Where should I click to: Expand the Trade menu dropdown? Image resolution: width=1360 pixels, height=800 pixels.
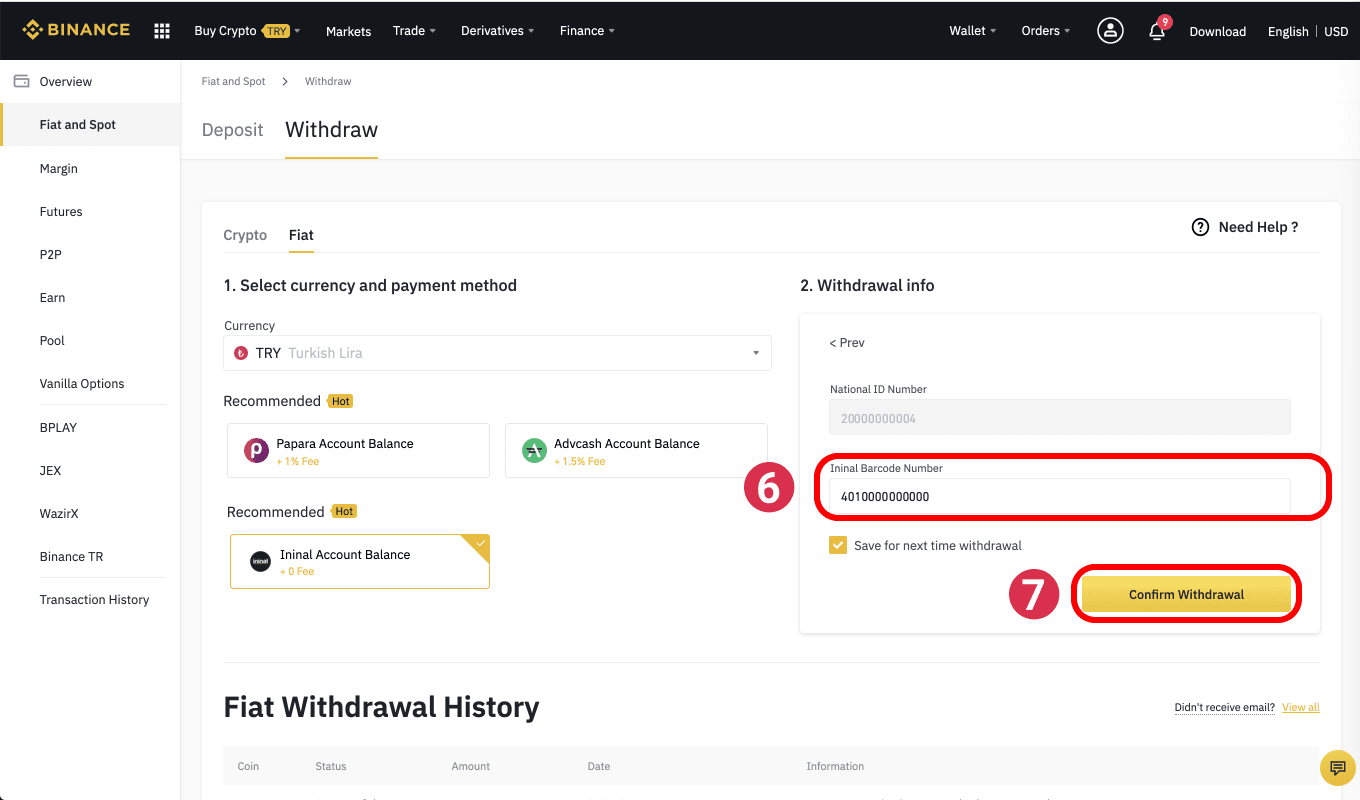tap(414, 31)
